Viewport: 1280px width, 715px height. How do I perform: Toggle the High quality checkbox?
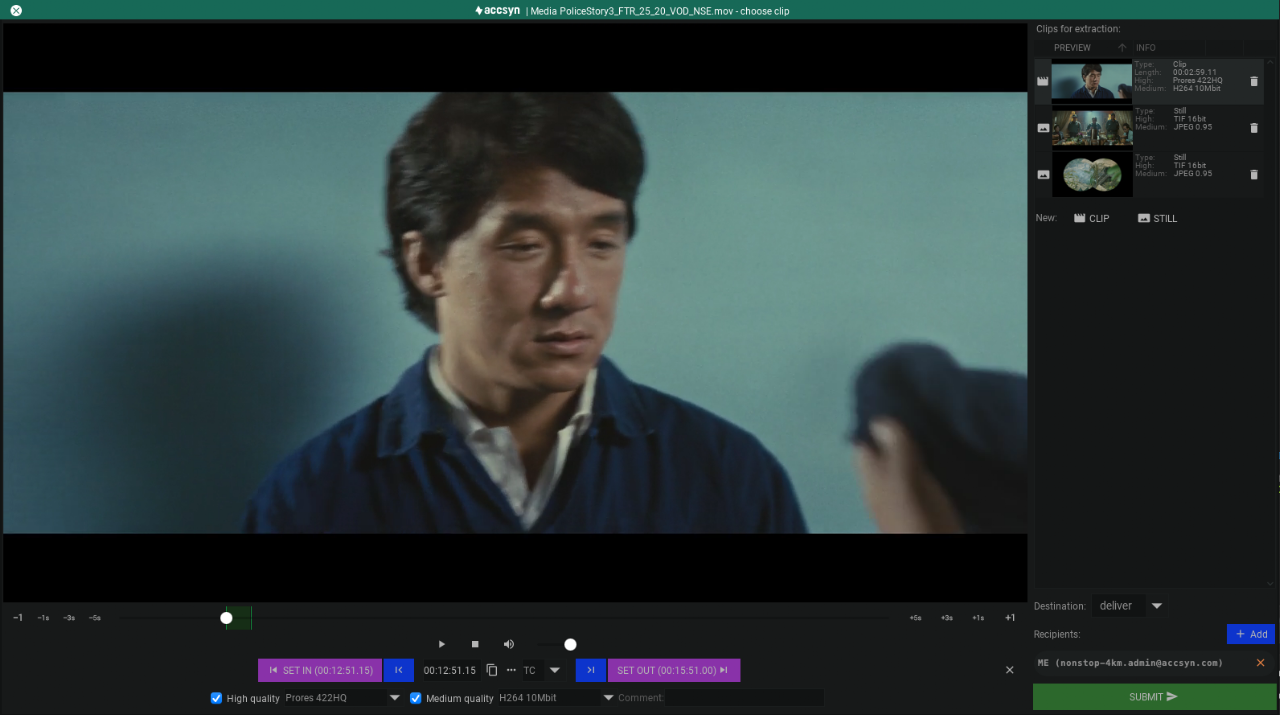(x=216, y=698)
